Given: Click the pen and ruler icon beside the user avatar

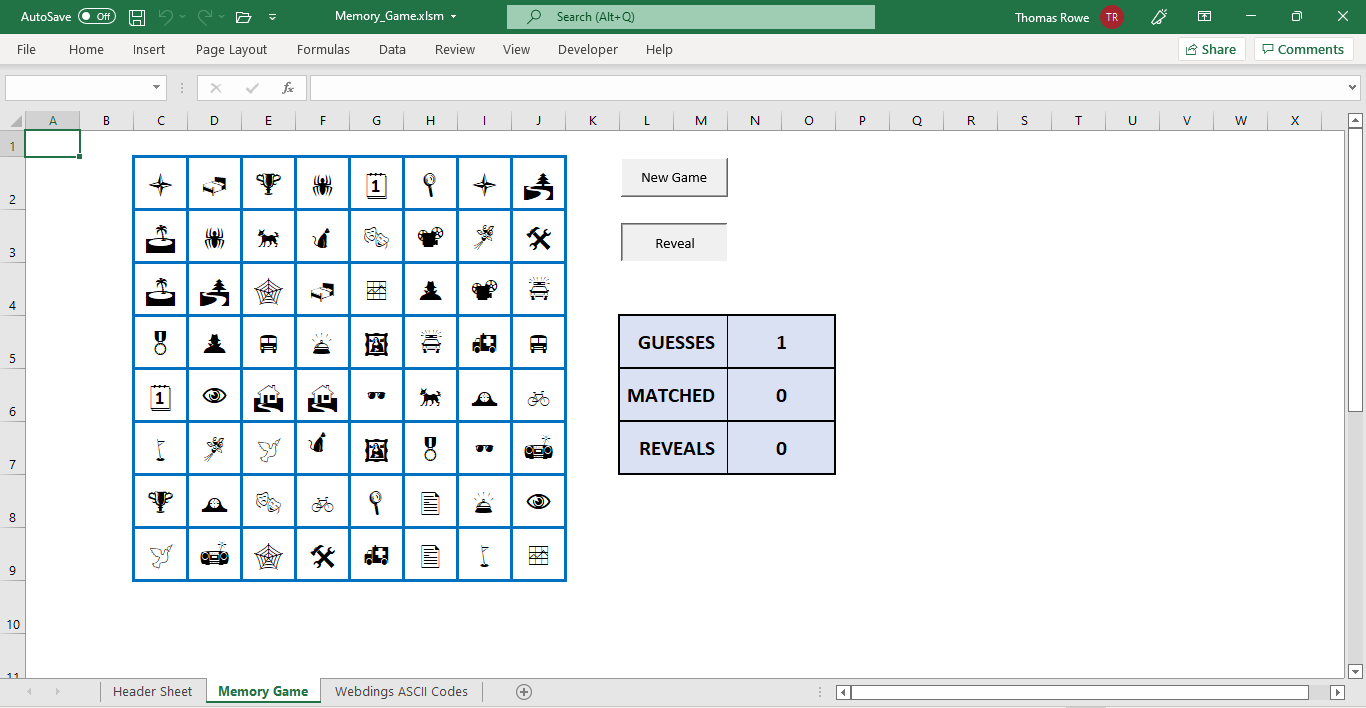Looking at the screenshot, I should pos(1159,17).
